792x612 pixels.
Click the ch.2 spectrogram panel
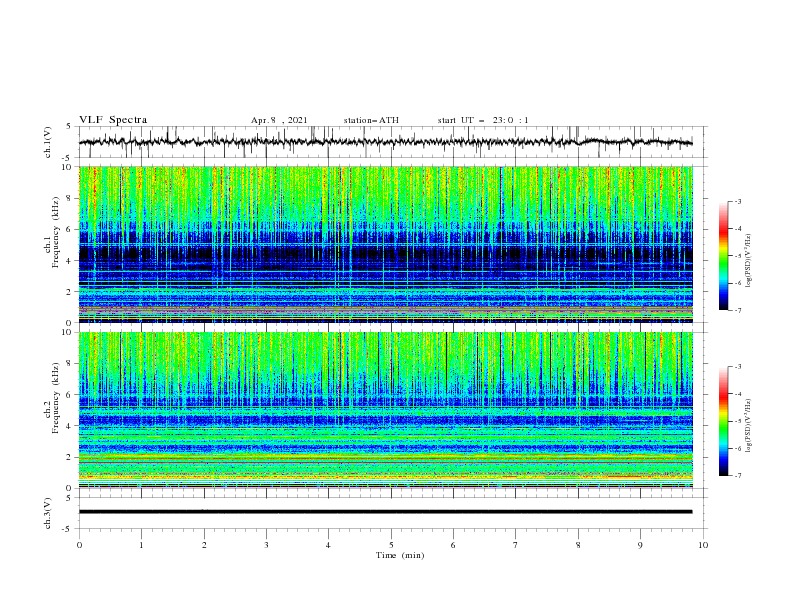coord(386,410)
